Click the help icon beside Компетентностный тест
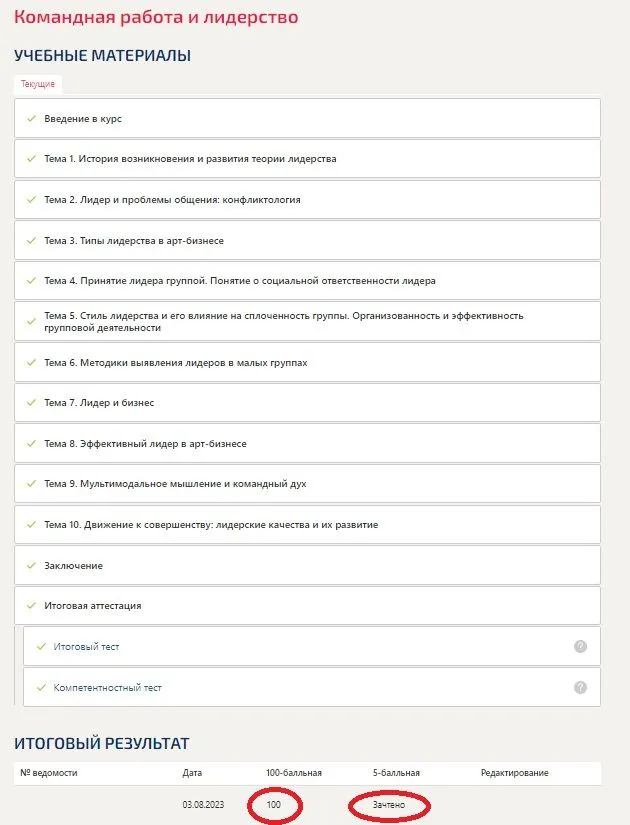The width and height of the screenshot is (630, 825). 580,687
